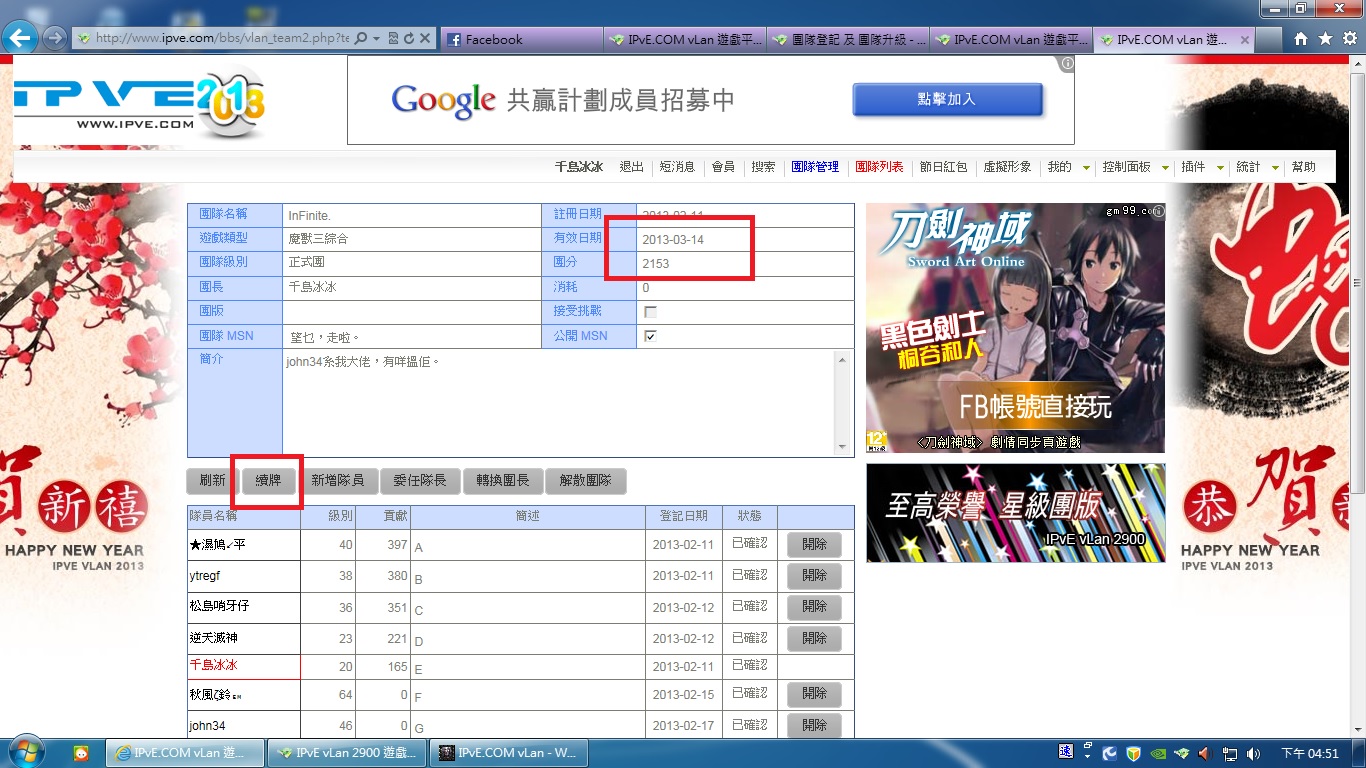This screenshot has height=768, width=1366.
Task: Open the browser home page icon
Action: pos(1301,39)
